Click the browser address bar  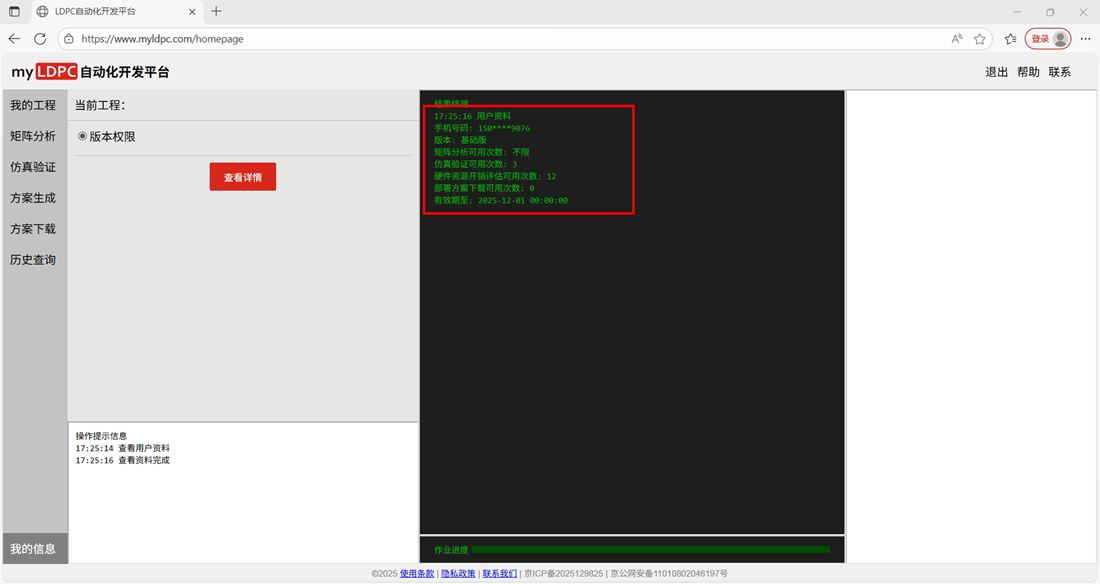coord(500,39)
